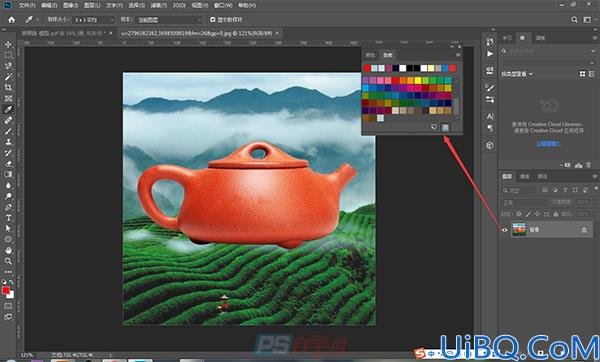Select the Path Selection tool
600x362 pixels.
8,228
